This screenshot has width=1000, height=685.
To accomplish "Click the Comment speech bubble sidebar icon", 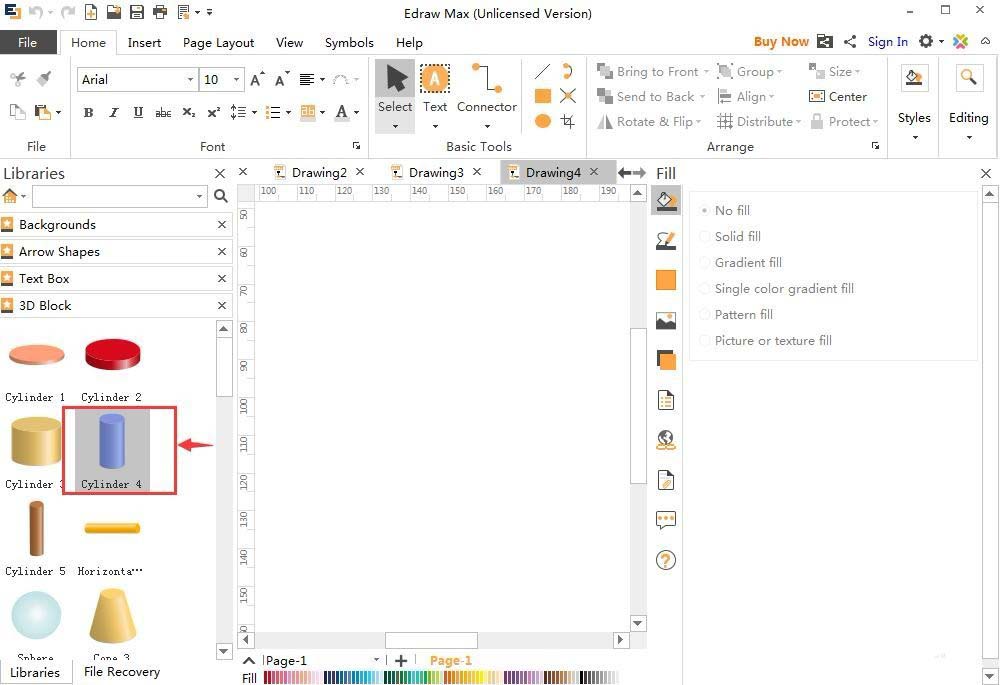I will tap(666, 520).
